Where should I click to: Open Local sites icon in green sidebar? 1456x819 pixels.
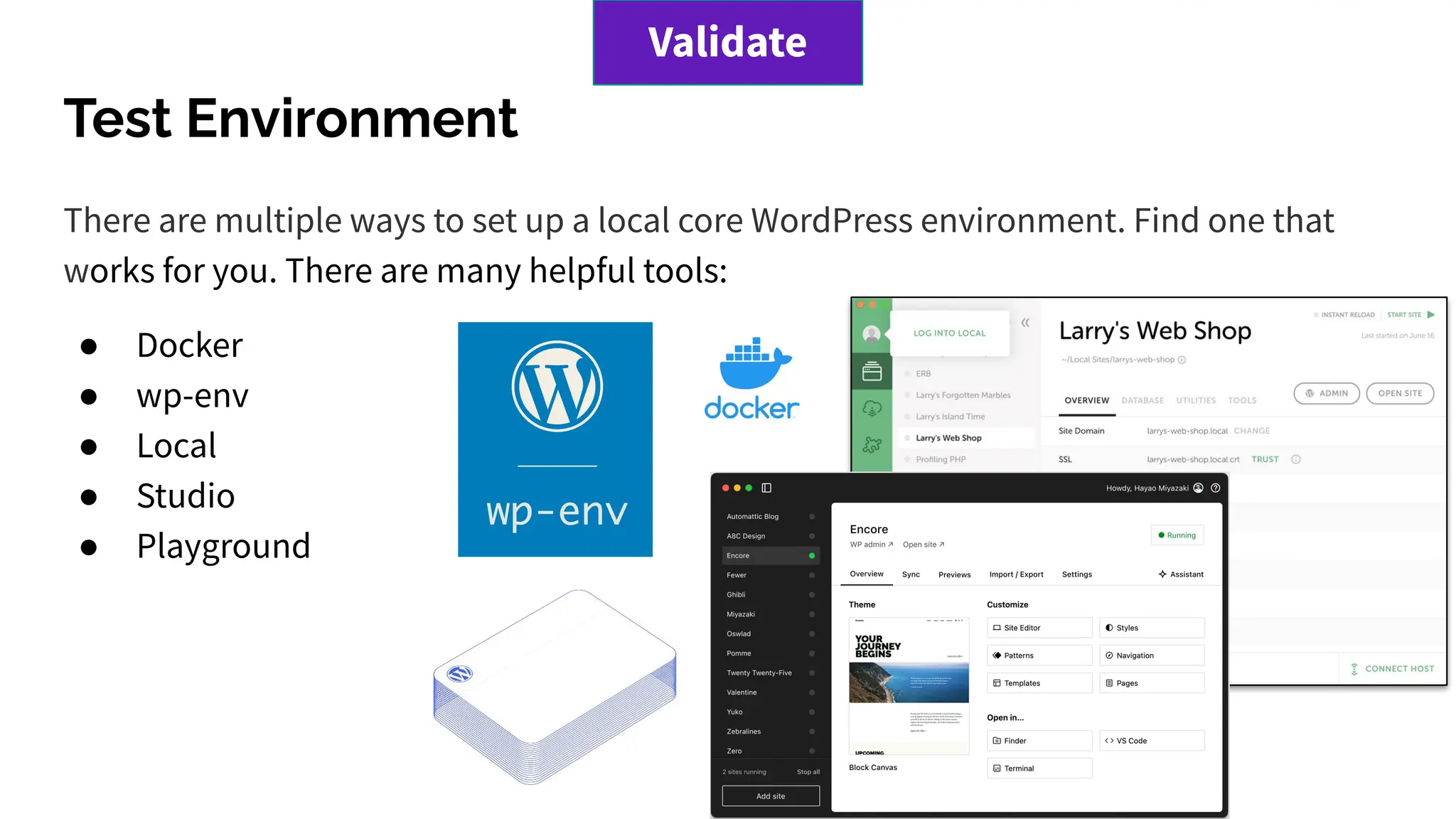click(872, 371)
